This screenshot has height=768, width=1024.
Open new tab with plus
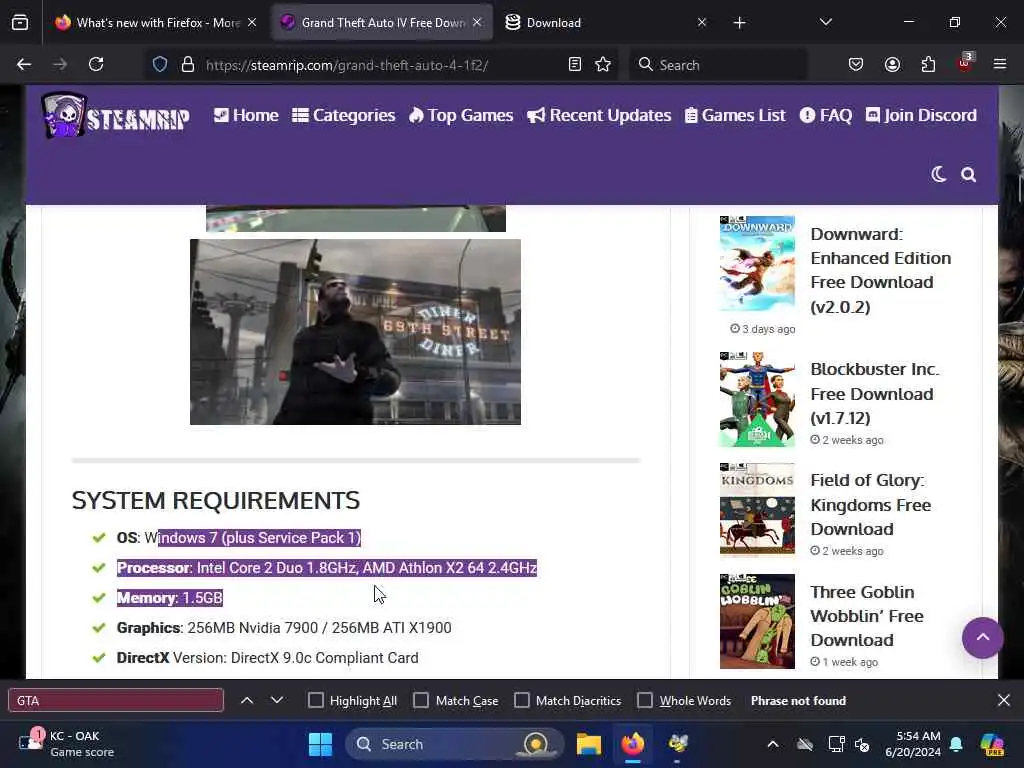(739, 23)
